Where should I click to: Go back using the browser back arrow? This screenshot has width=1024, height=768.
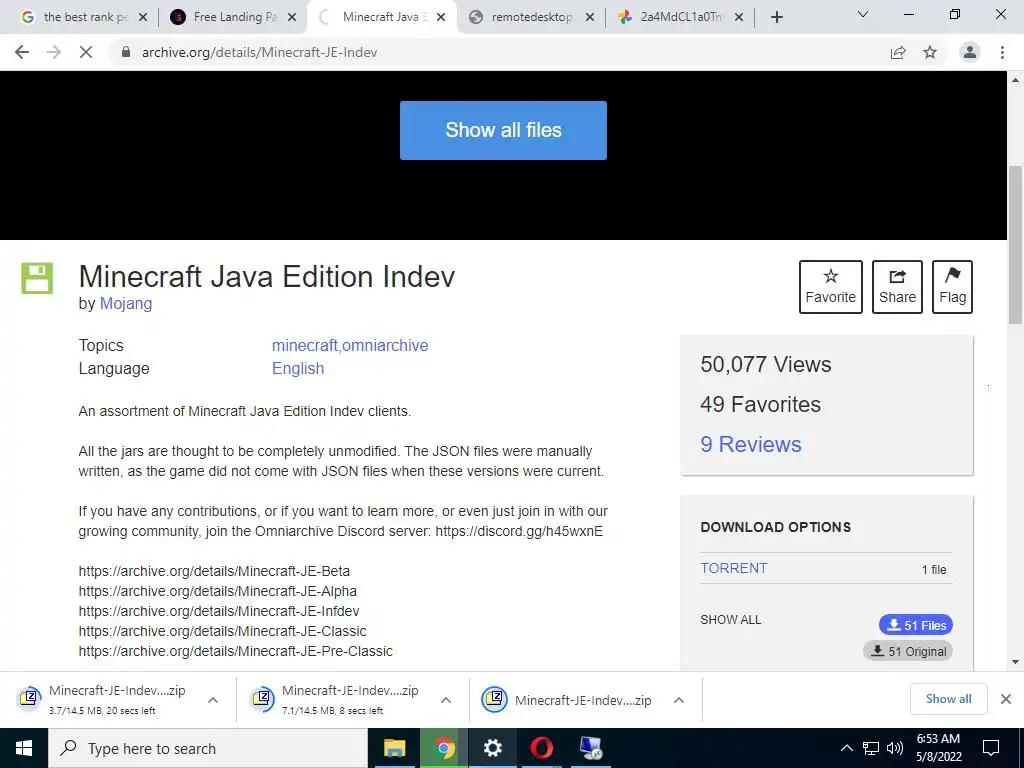tap(22, 52)
